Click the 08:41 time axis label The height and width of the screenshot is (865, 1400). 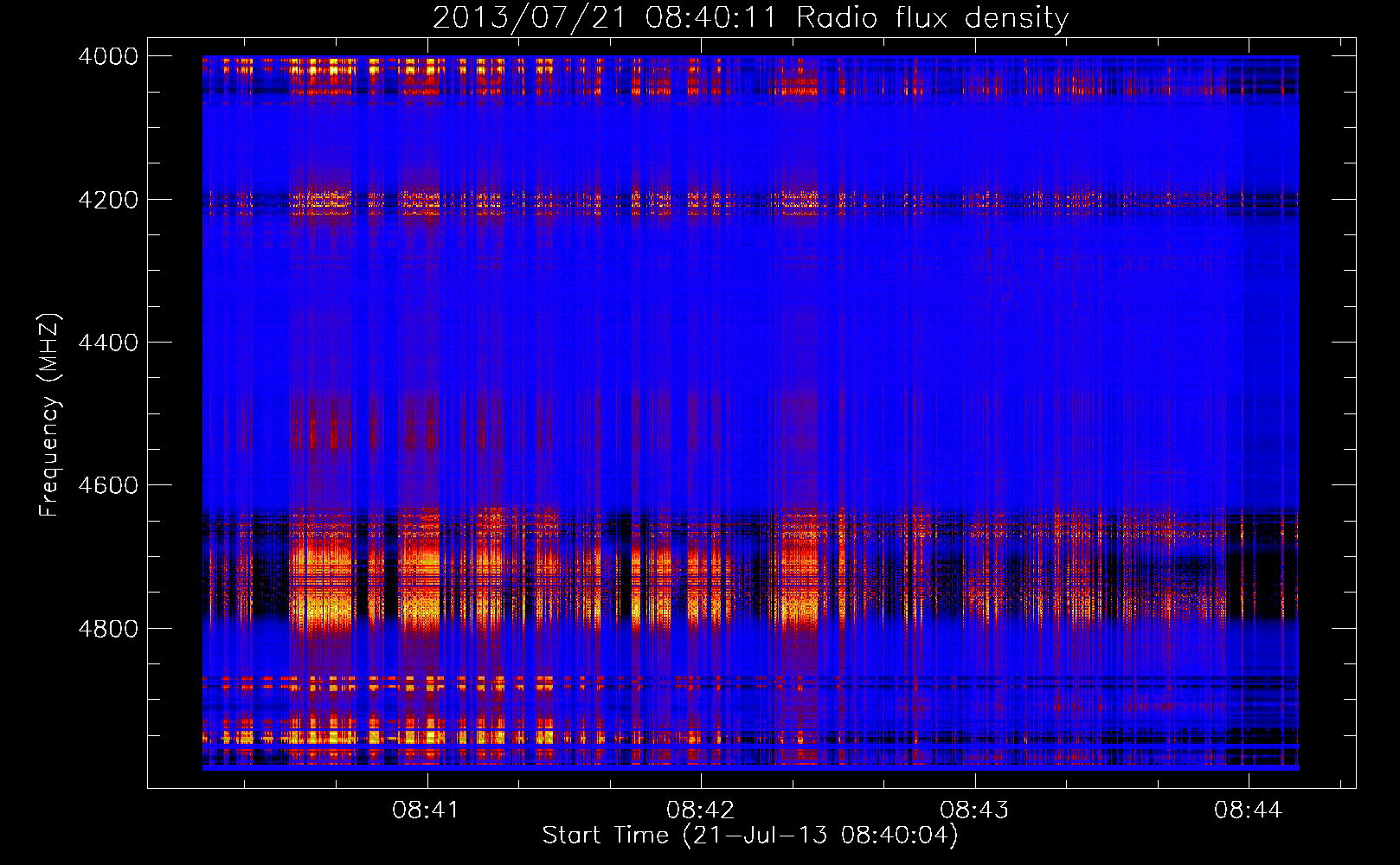[x=426, y=811]
